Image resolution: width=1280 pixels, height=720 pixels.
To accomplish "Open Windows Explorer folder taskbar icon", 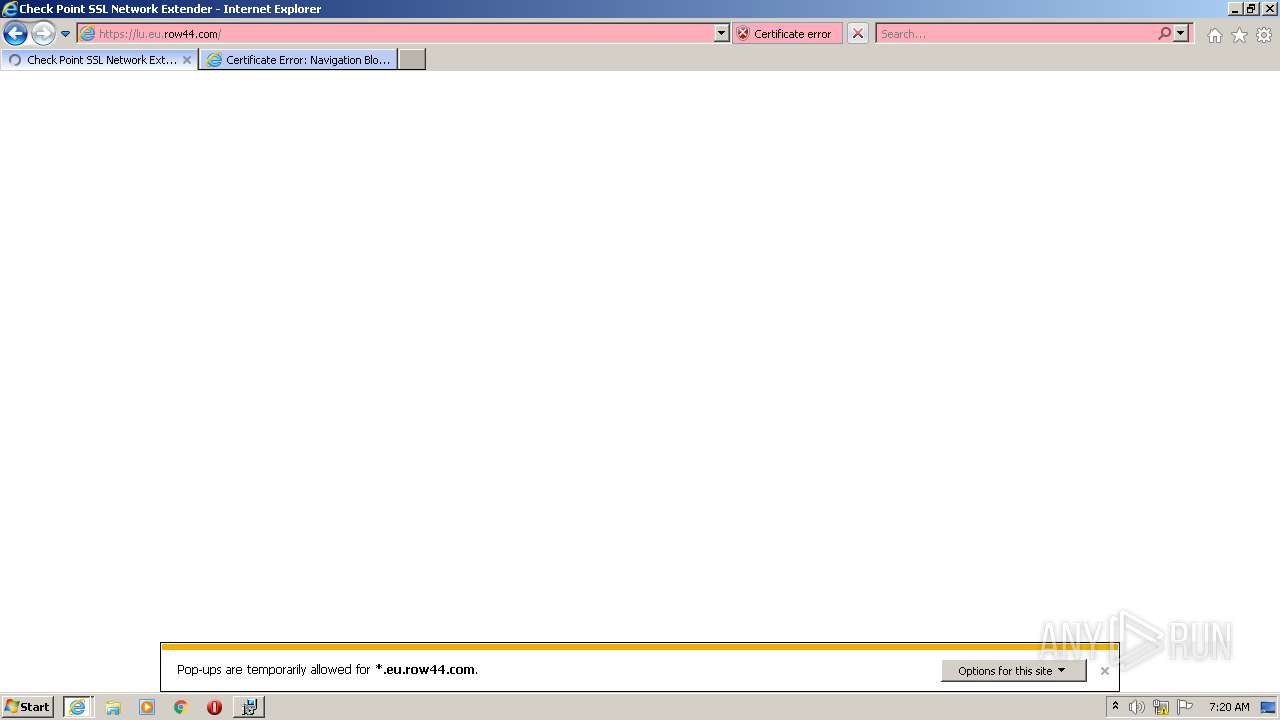I will [x=113, y=707].
